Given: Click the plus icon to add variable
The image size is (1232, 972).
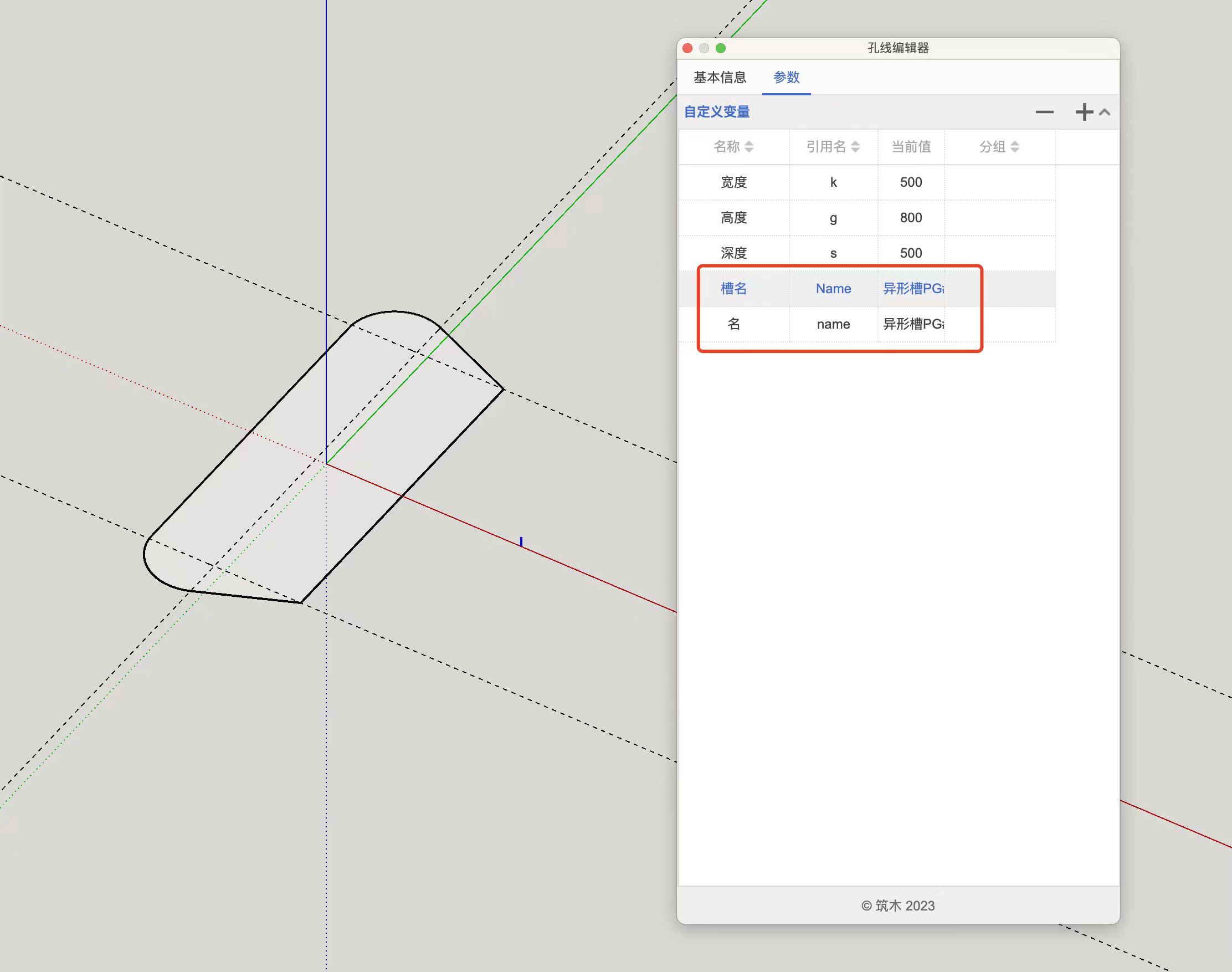Looking at the screenshot, I should 1084,112.
